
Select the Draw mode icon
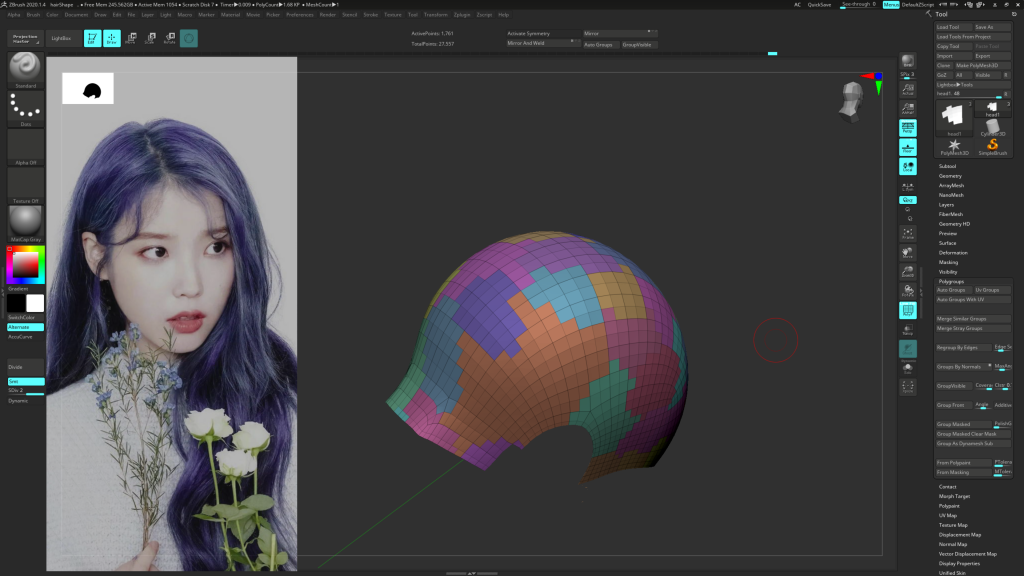click(x=111, y=38)
